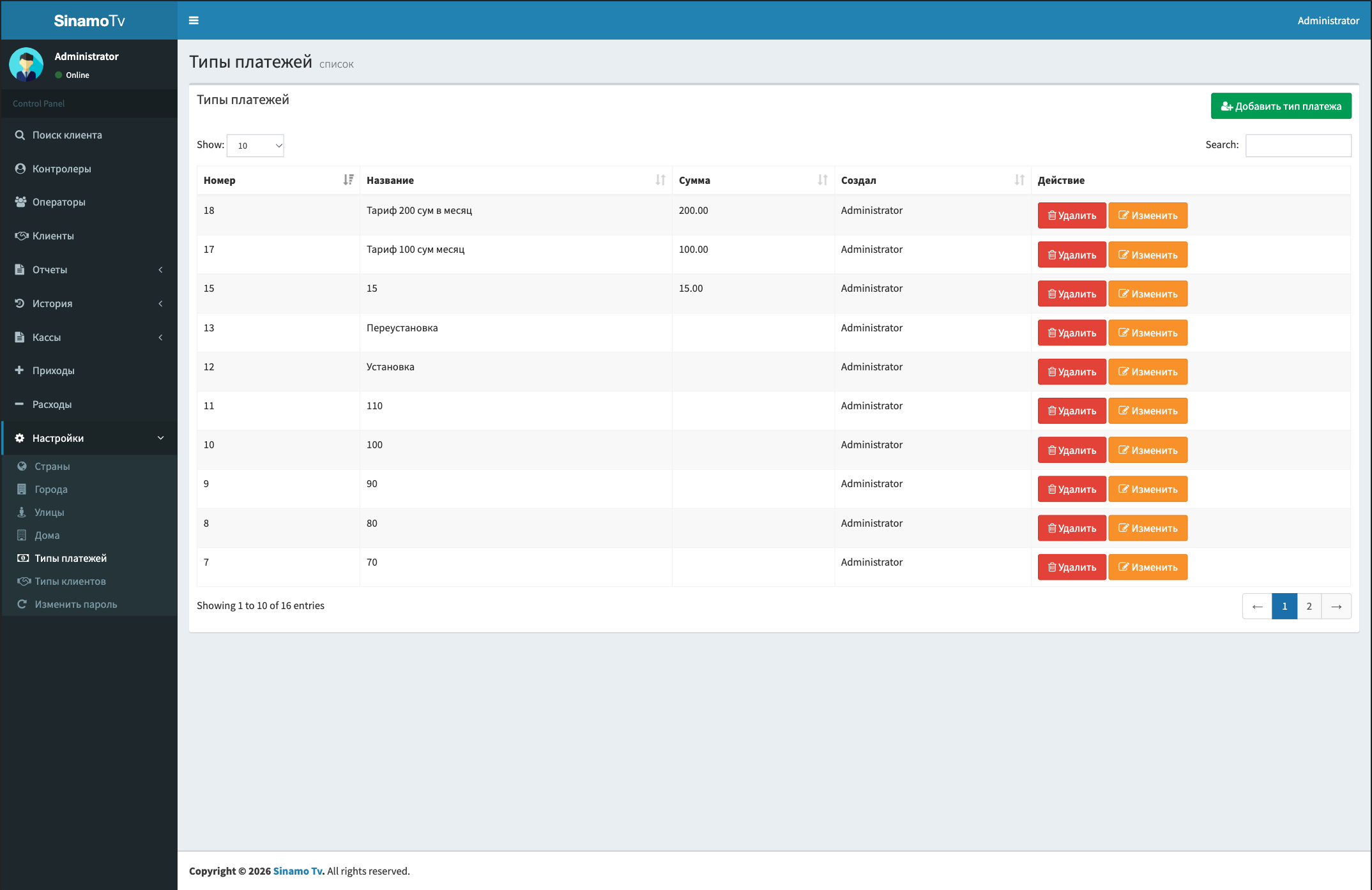Sort table by Название column
Viewport: 1372px width, 890px height.
(516, 180)
